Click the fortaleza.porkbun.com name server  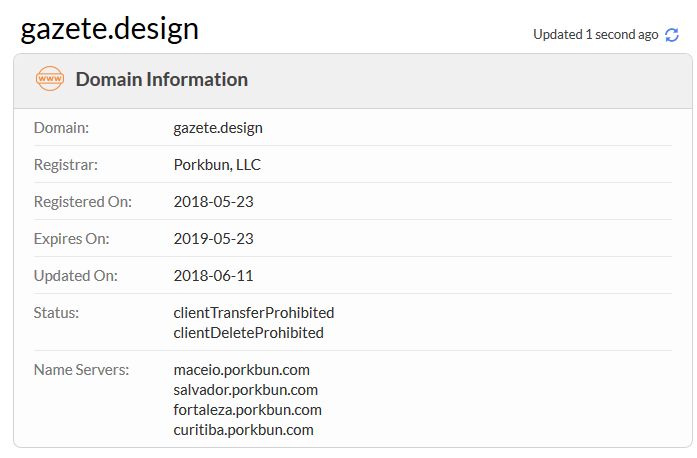(248, 410)
